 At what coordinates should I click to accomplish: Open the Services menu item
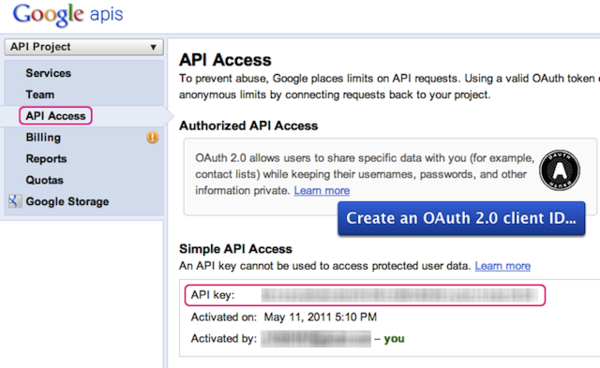pyautogui.click(x=48, y=73)
